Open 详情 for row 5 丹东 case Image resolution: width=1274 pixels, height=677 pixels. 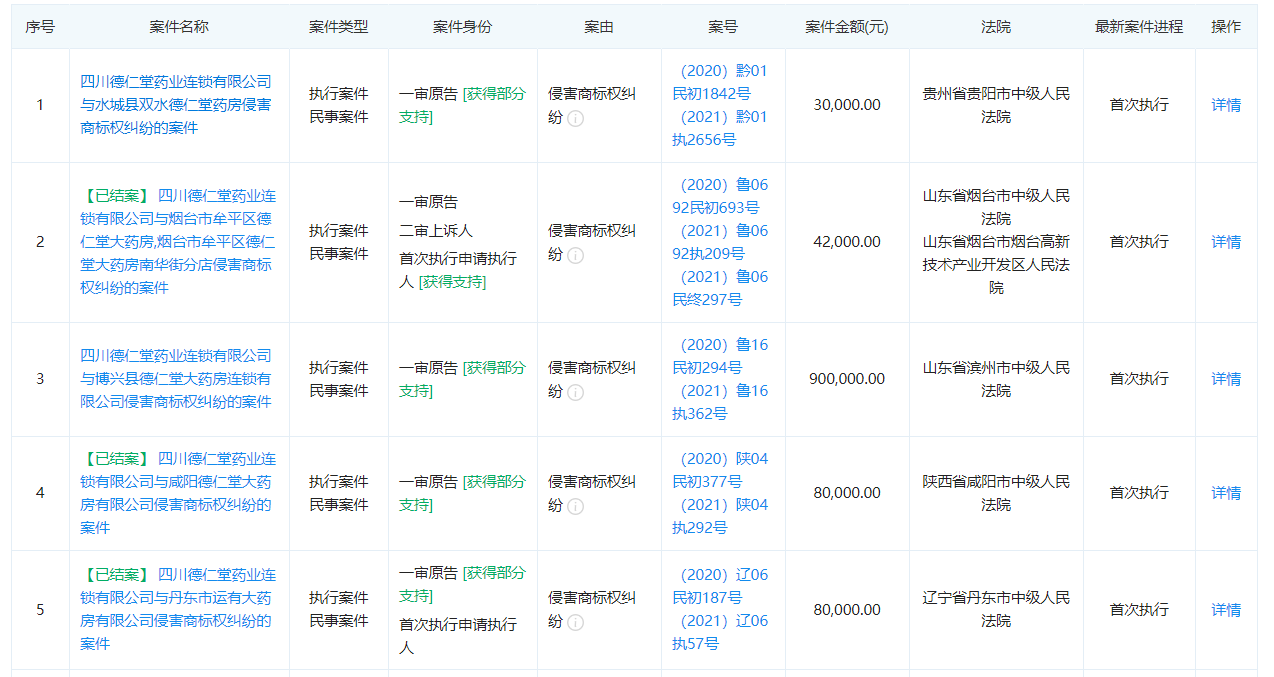(x=1226, y=610)
